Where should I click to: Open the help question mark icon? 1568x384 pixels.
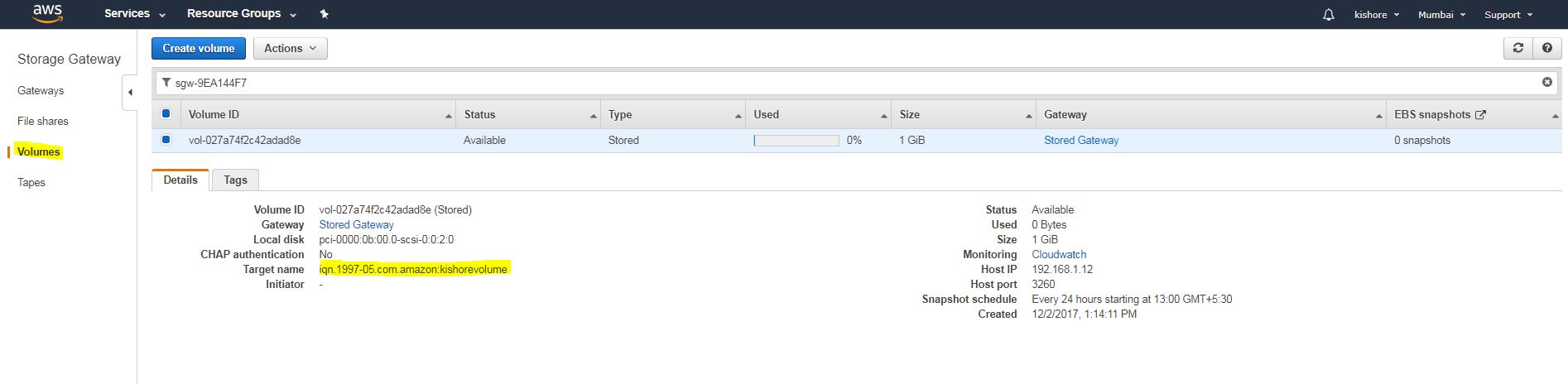(1546, 48)
